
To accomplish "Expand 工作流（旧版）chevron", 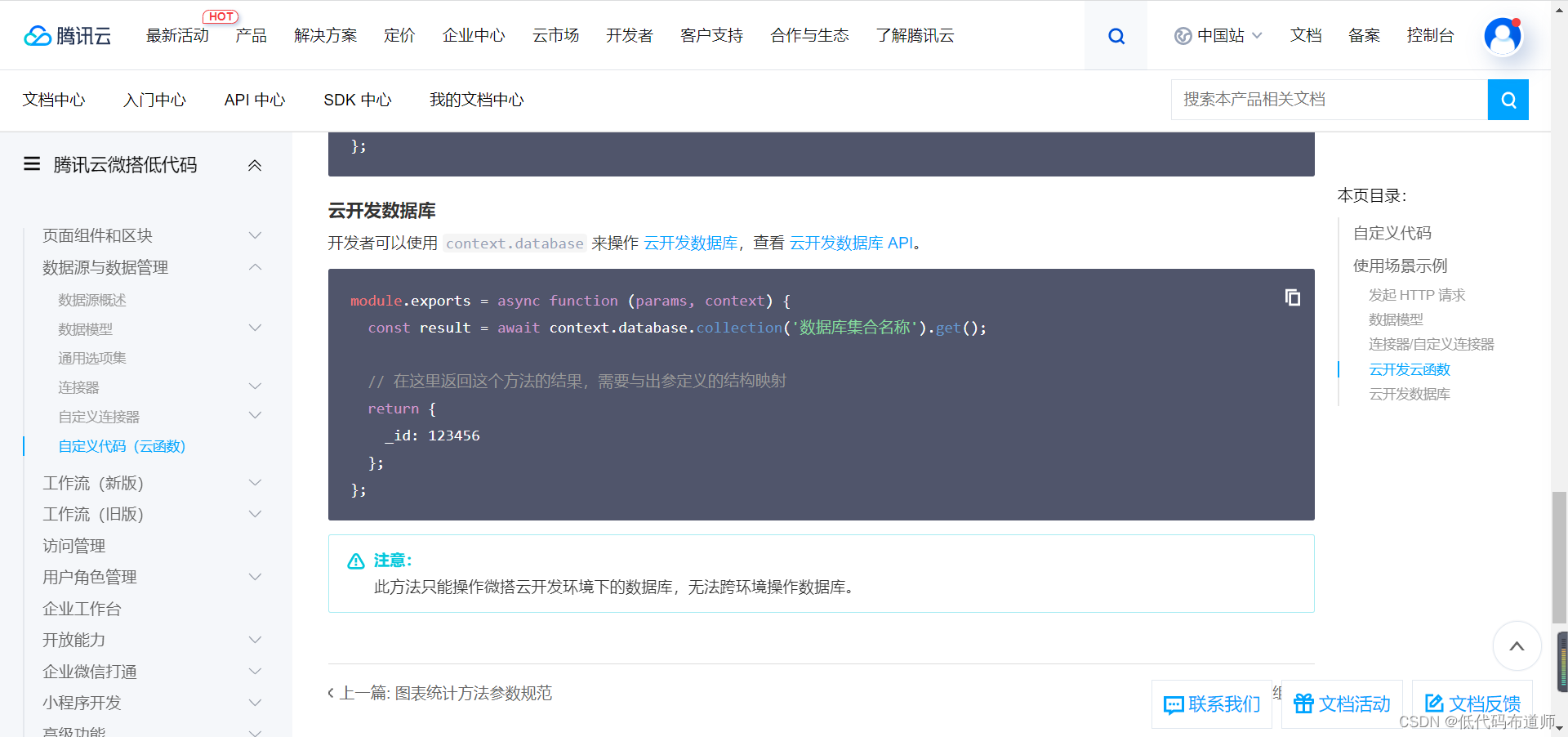I will [x=255, y=514].
